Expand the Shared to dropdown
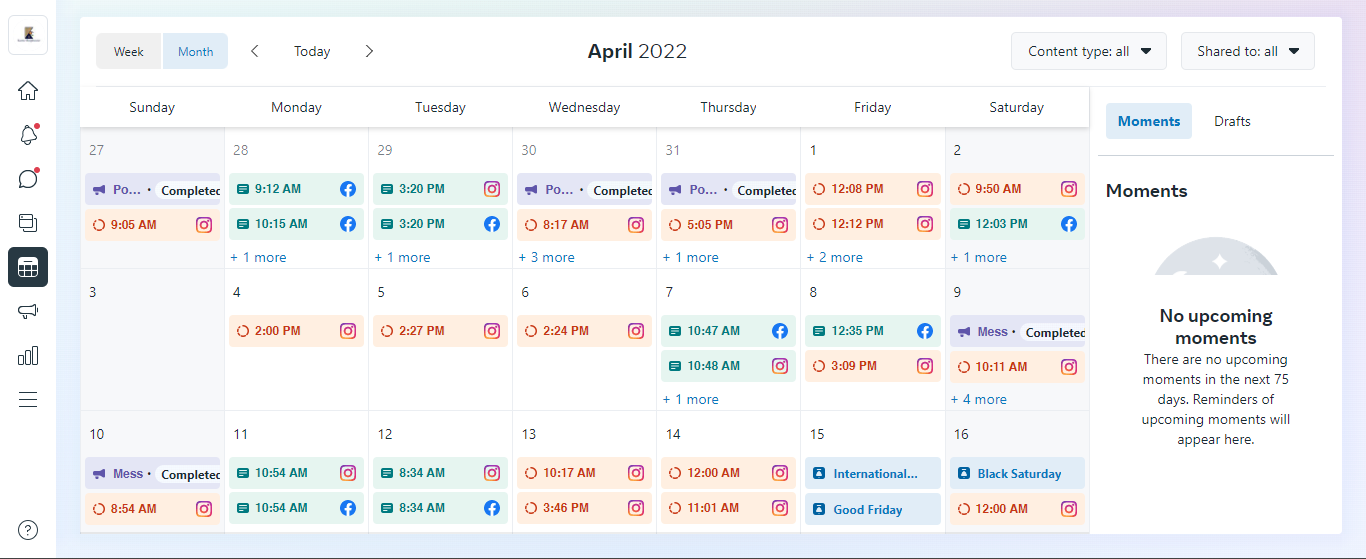Screen dimensions: 1366x559 (x=1247, y=51)
